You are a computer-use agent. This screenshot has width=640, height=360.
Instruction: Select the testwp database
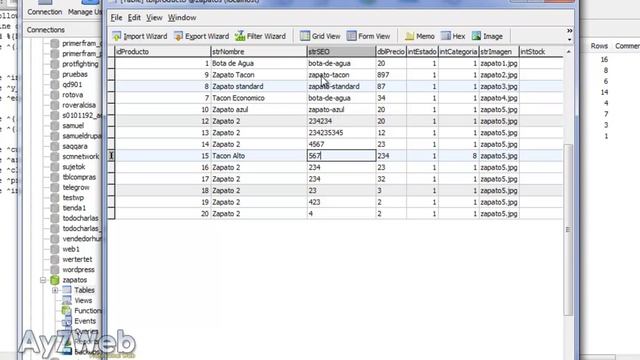[x=73, y=198]
